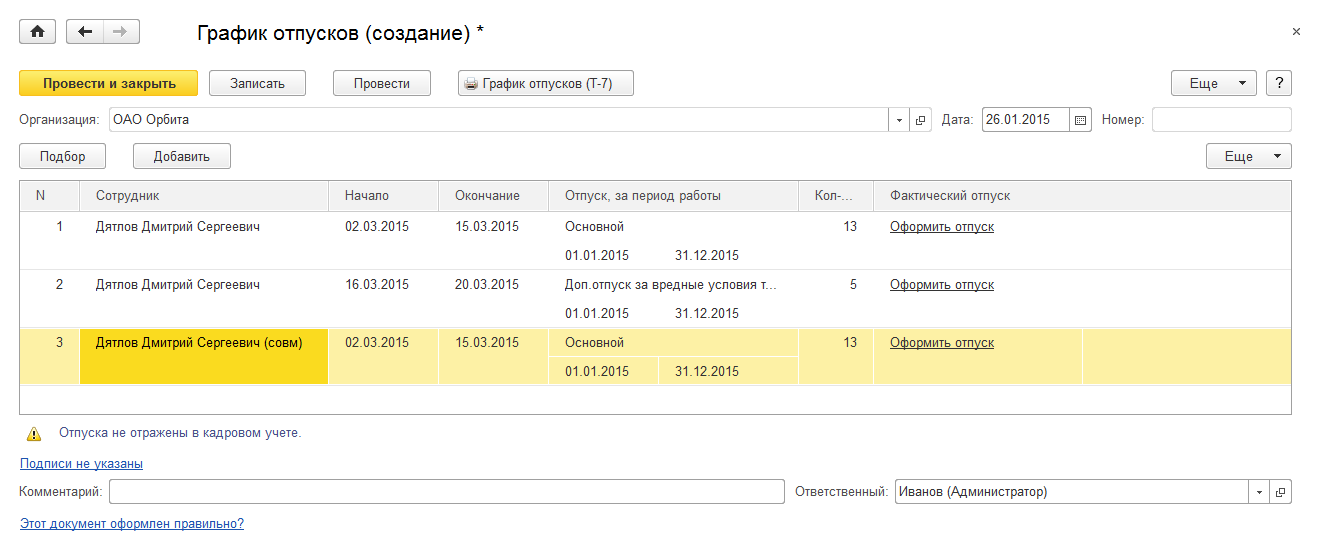Click the Номер input field
This screenshot has height=547, width=1318.
pos(1221,120)
